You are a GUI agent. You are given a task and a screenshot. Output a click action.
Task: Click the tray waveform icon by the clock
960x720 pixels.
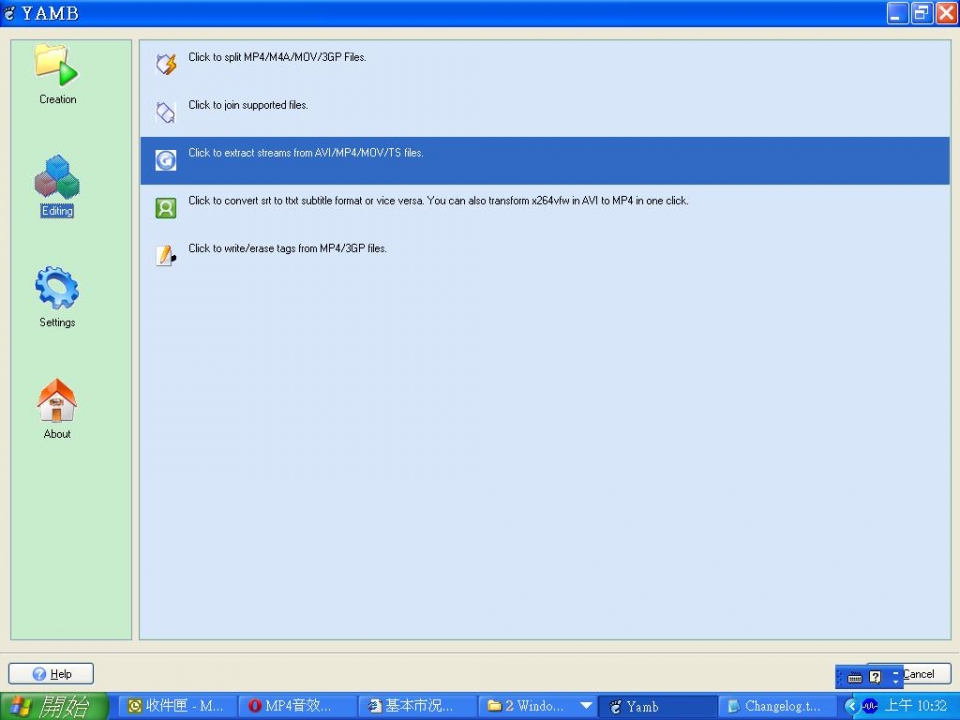click(869, 707)
